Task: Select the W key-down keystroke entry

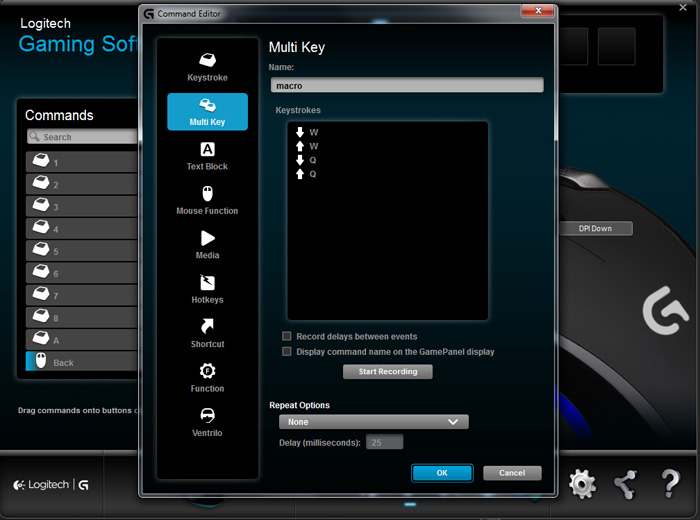Action: pos(307,132)
